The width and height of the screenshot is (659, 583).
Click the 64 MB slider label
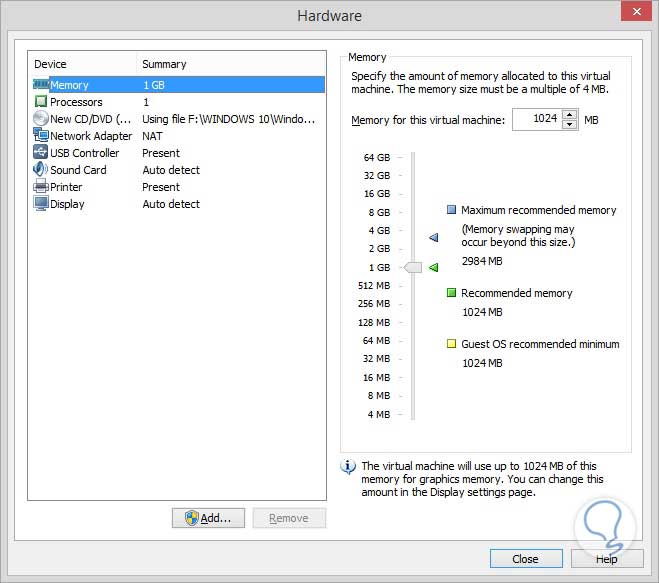(x=377, y=340)
